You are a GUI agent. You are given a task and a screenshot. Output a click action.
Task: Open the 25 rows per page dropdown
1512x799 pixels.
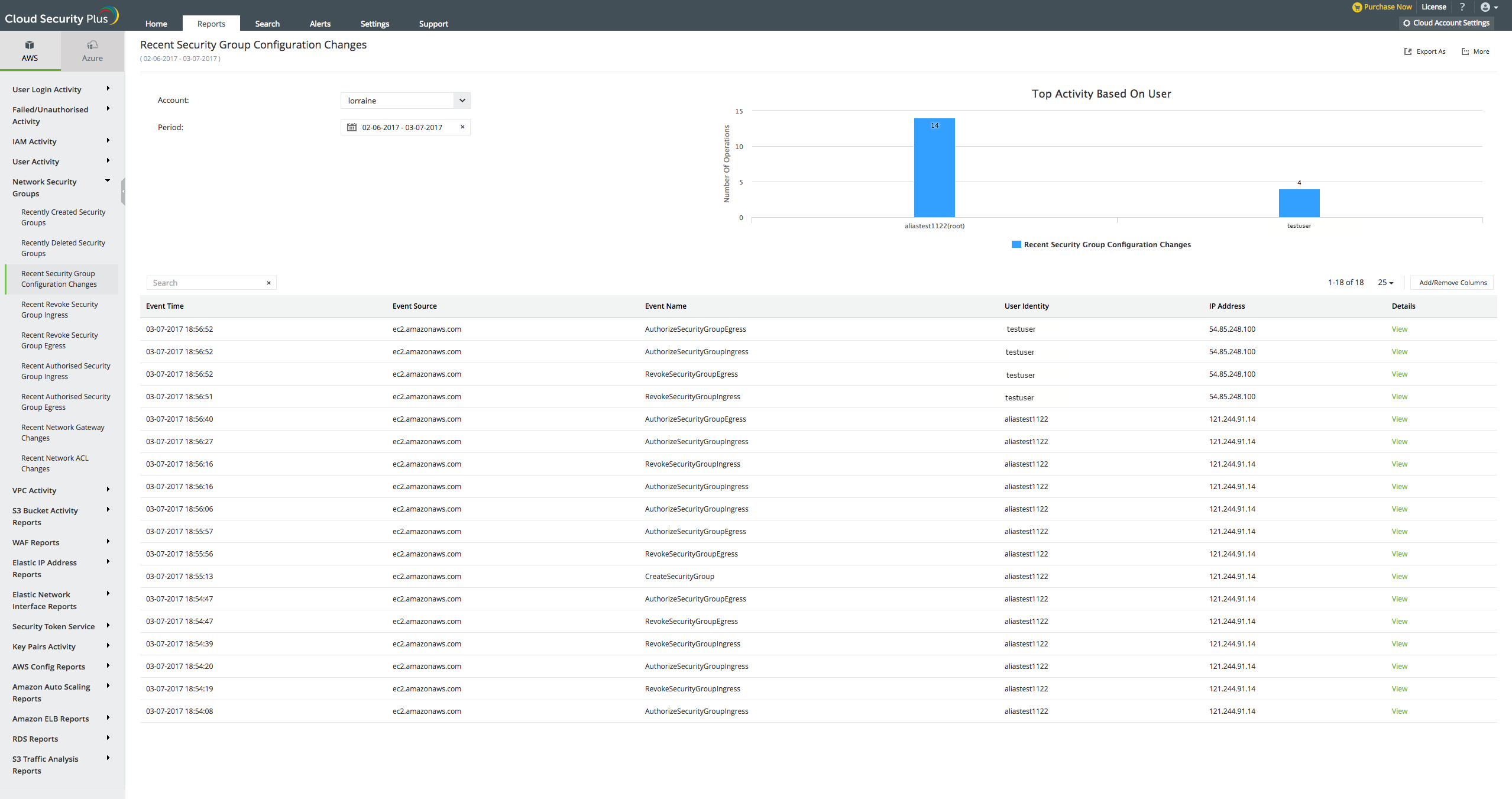pyautogui.click(x=1385, y=283)
